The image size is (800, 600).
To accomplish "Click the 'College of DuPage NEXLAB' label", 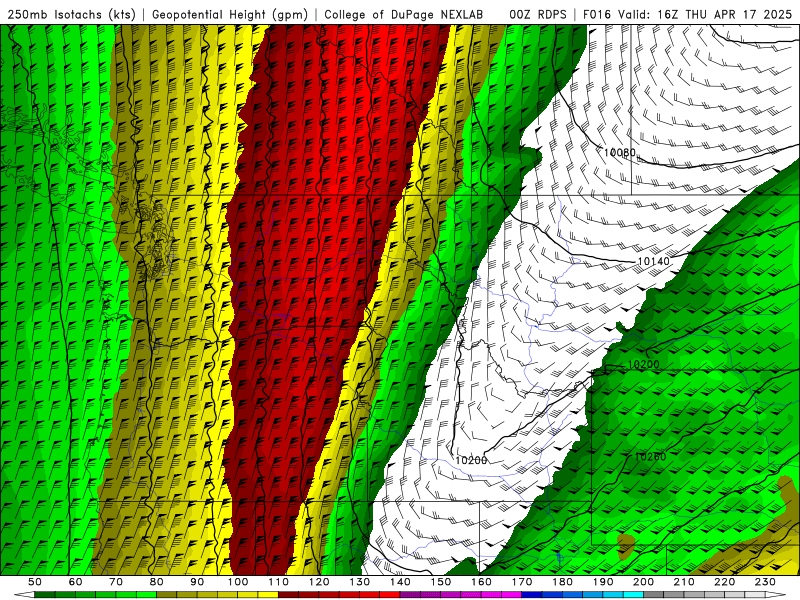I will (x=404, y=15).
